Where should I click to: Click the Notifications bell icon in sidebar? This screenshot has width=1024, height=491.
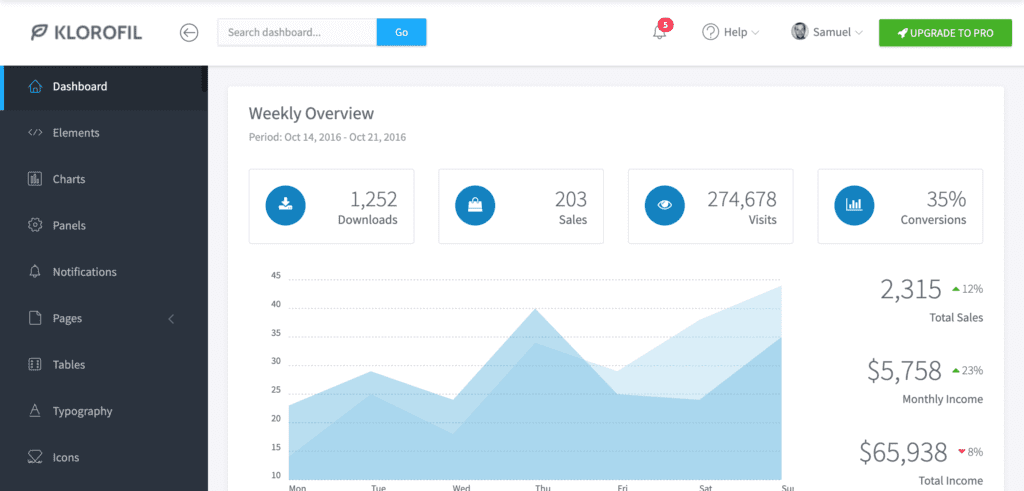[x=35, y=272]
